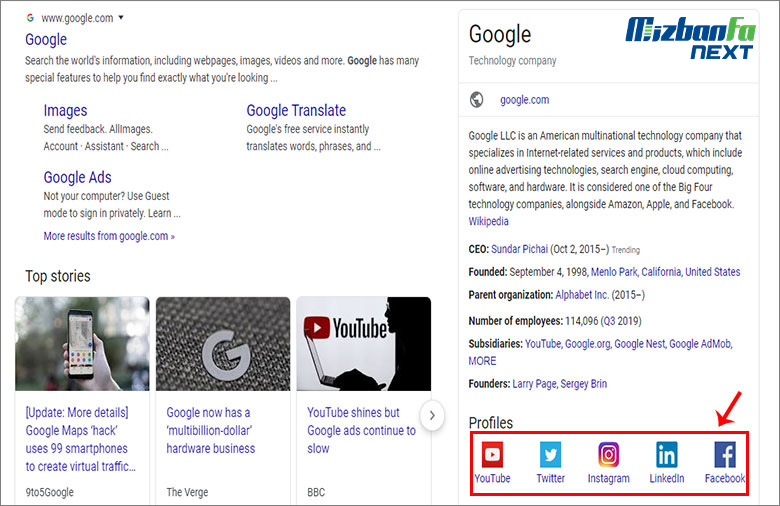Click The Verge source label
780x506 pixels.
[187, 492]
